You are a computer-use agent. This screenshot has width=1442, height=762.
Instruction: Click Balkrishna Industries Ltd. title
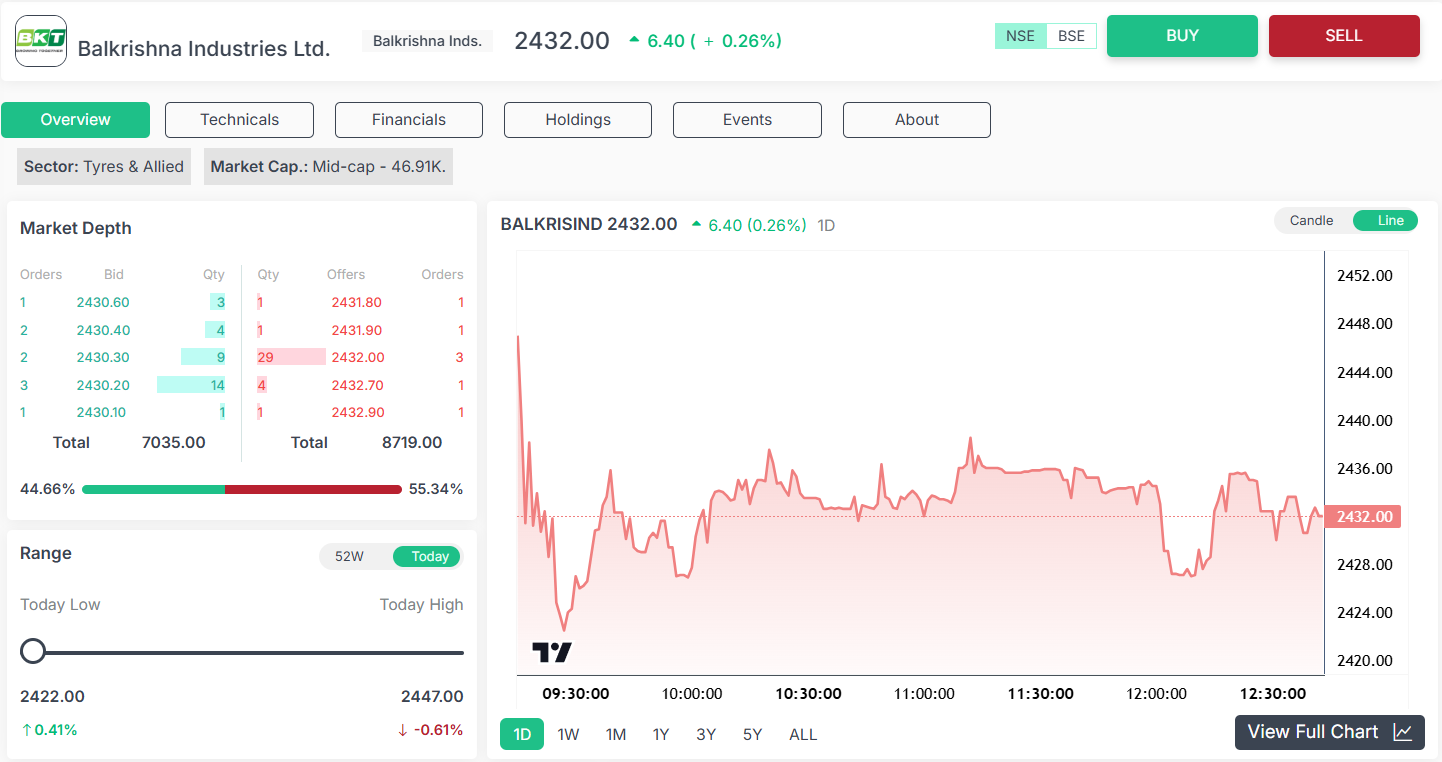coord(204,48)
